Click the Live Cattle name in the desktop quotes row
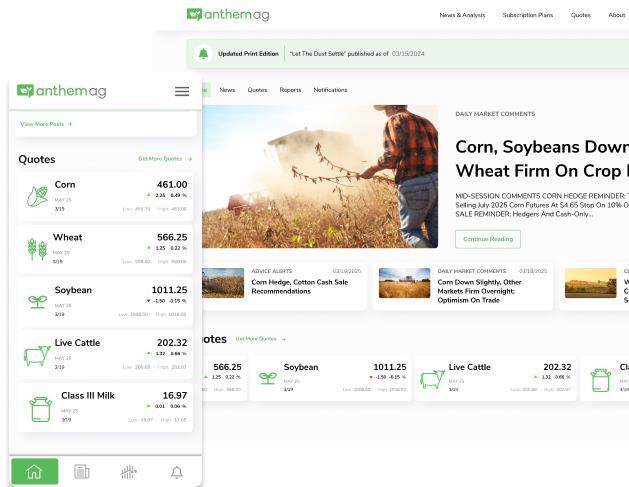Viewport: 629px width, 487px height. pos(469,367)
